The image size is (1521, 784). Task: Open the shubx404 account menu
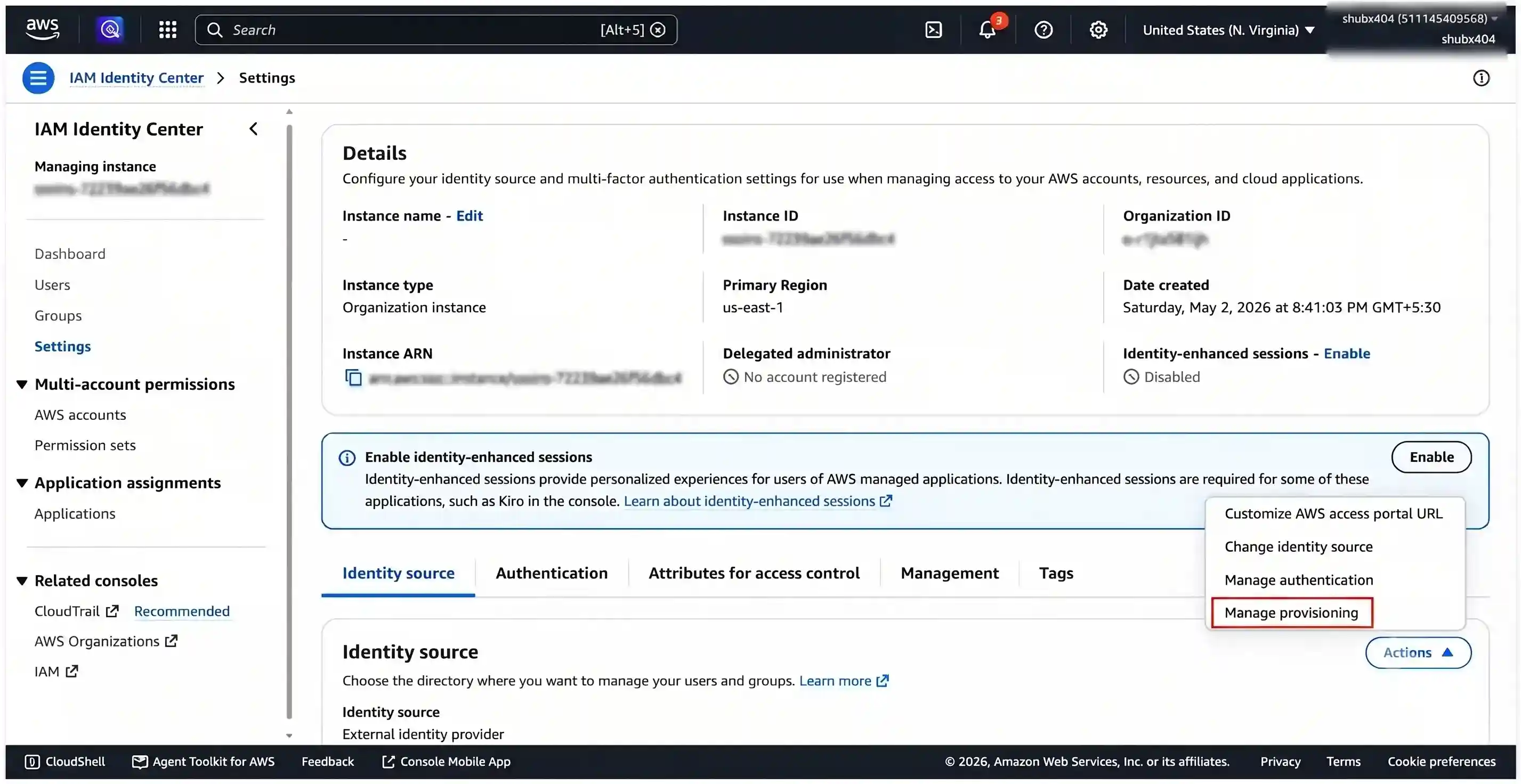pos(1418,29)
